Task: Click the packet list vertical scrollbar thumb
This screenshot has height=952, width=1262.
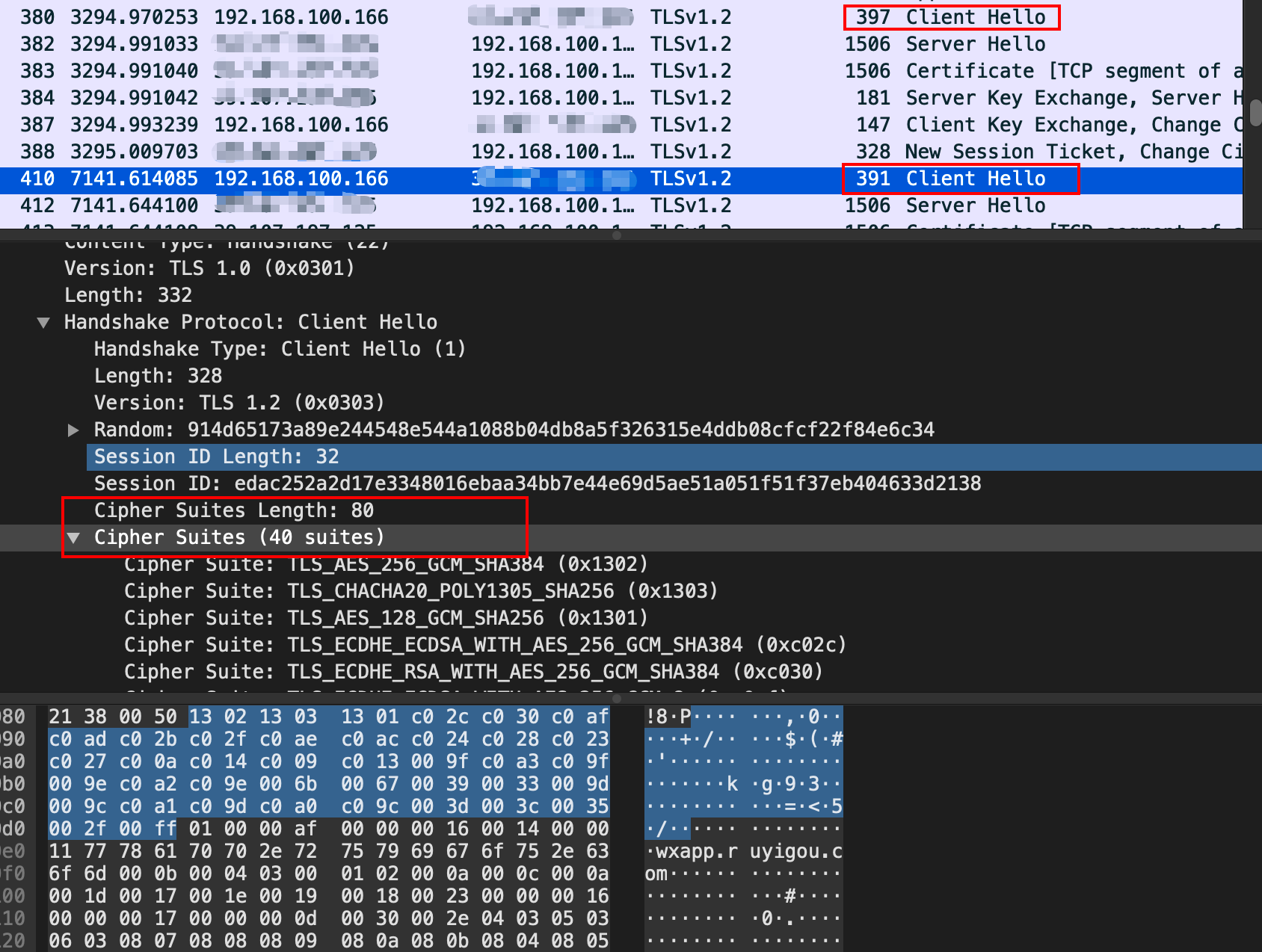Action: (1255, 112)
